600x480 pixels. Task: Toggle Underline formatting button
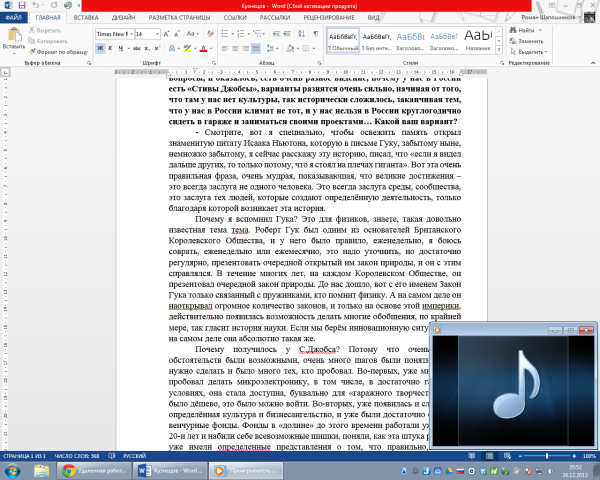pos(121,48)
